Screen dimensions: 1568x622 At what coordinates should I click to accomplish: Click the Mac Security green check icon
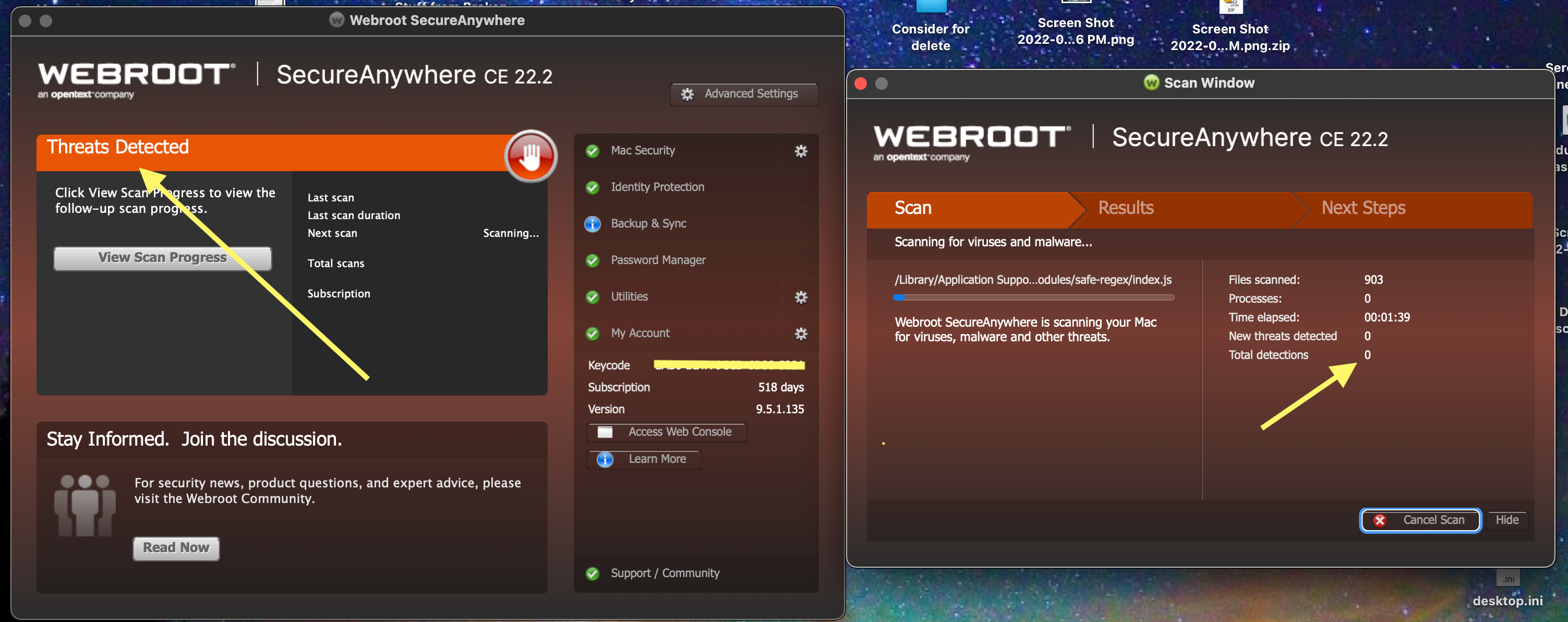click(x=592, y=151)
